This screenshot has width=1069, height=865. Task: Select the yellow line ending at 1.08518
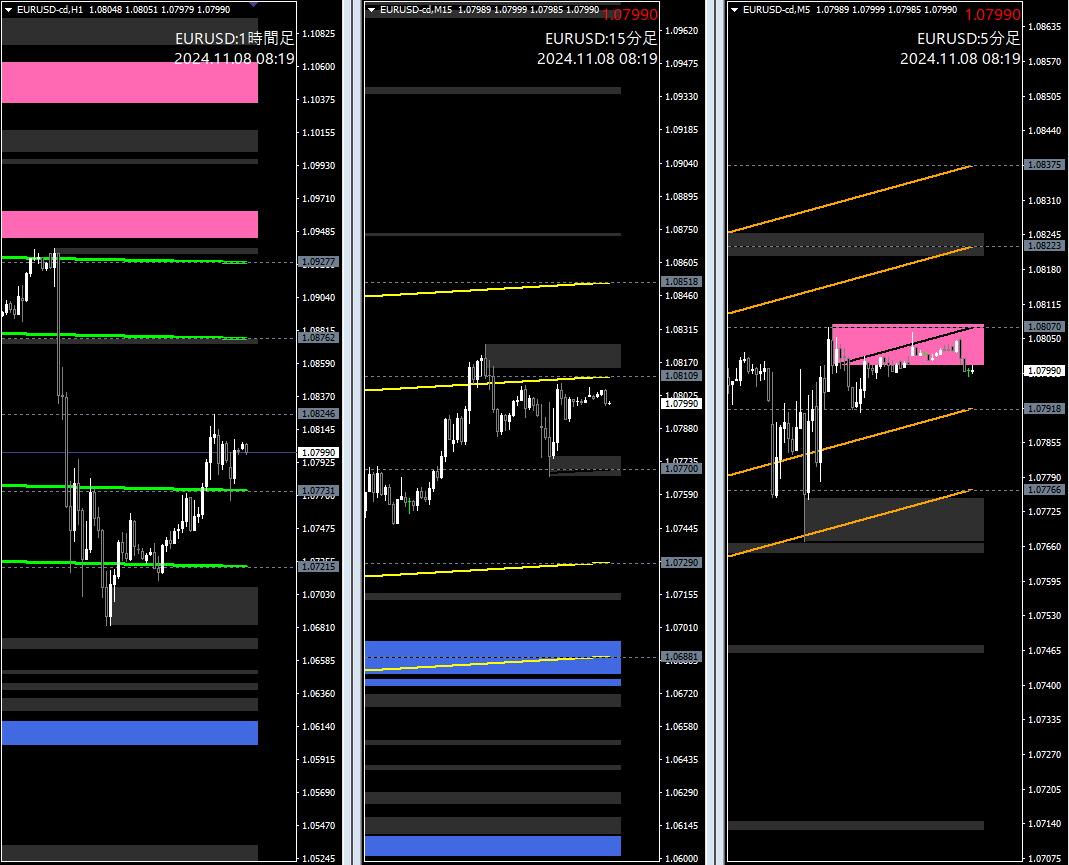(x=487, y=289)
